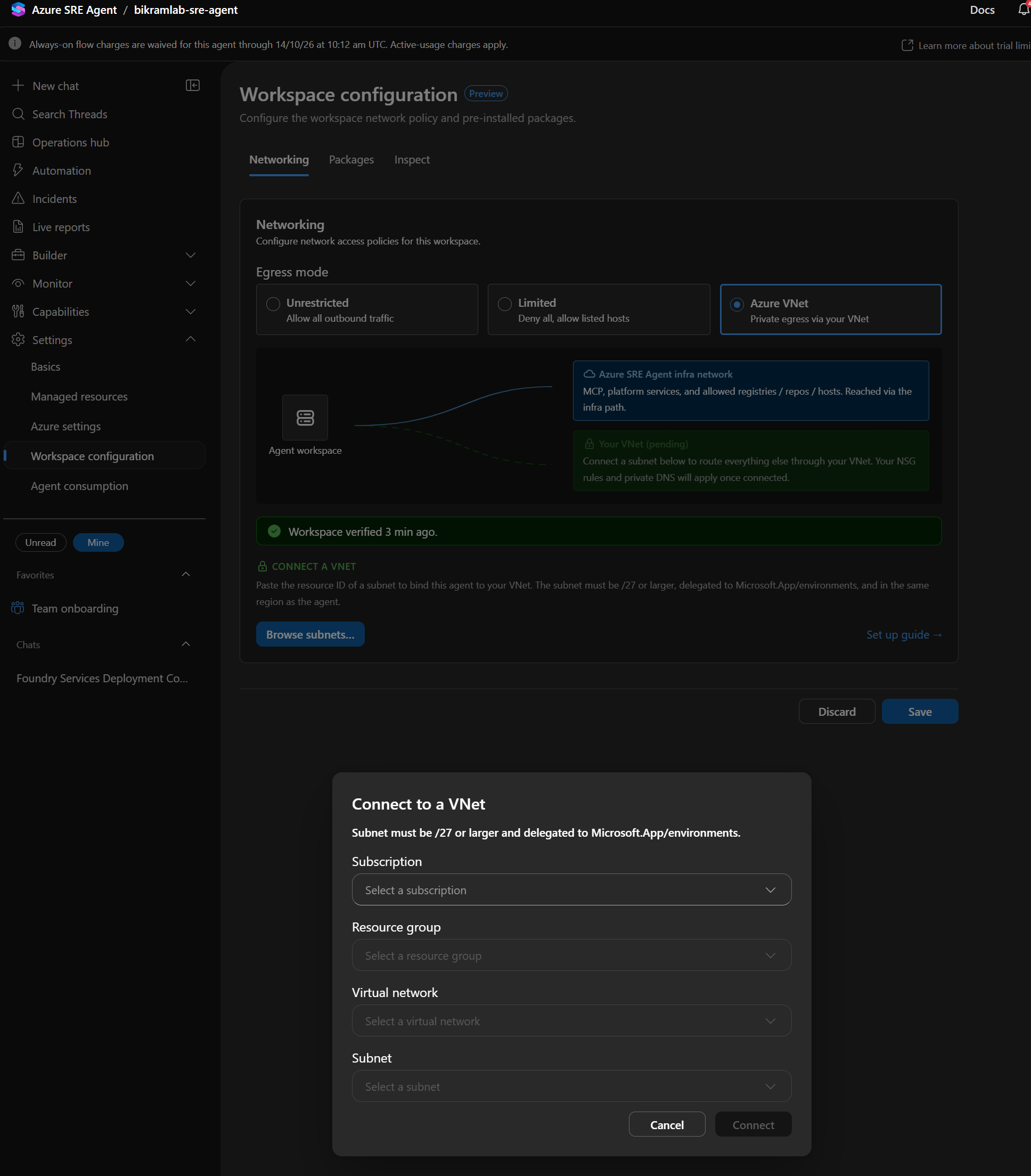Expand the Builder section chevron
1031x1176 pixels.
(x=191, y=255)
